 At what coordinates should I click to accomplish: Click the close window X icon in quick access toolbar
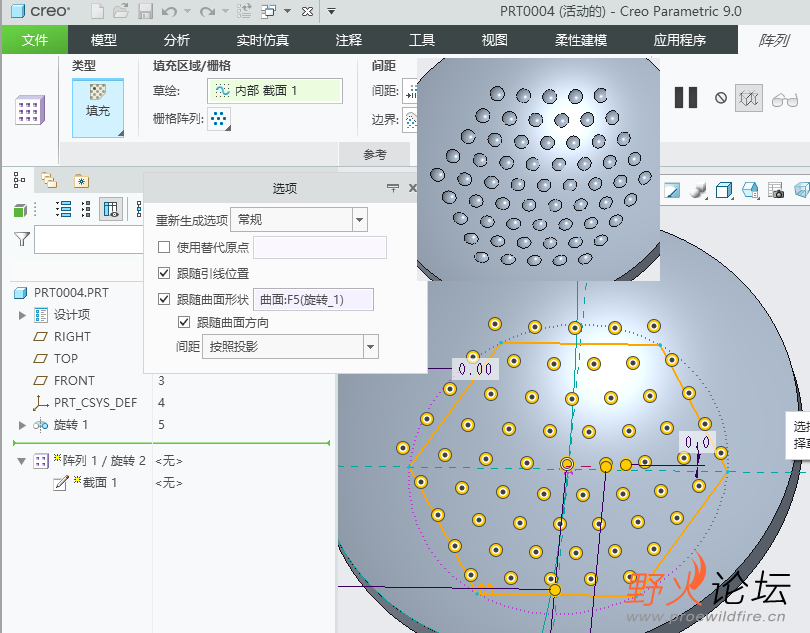pos(307,11)
